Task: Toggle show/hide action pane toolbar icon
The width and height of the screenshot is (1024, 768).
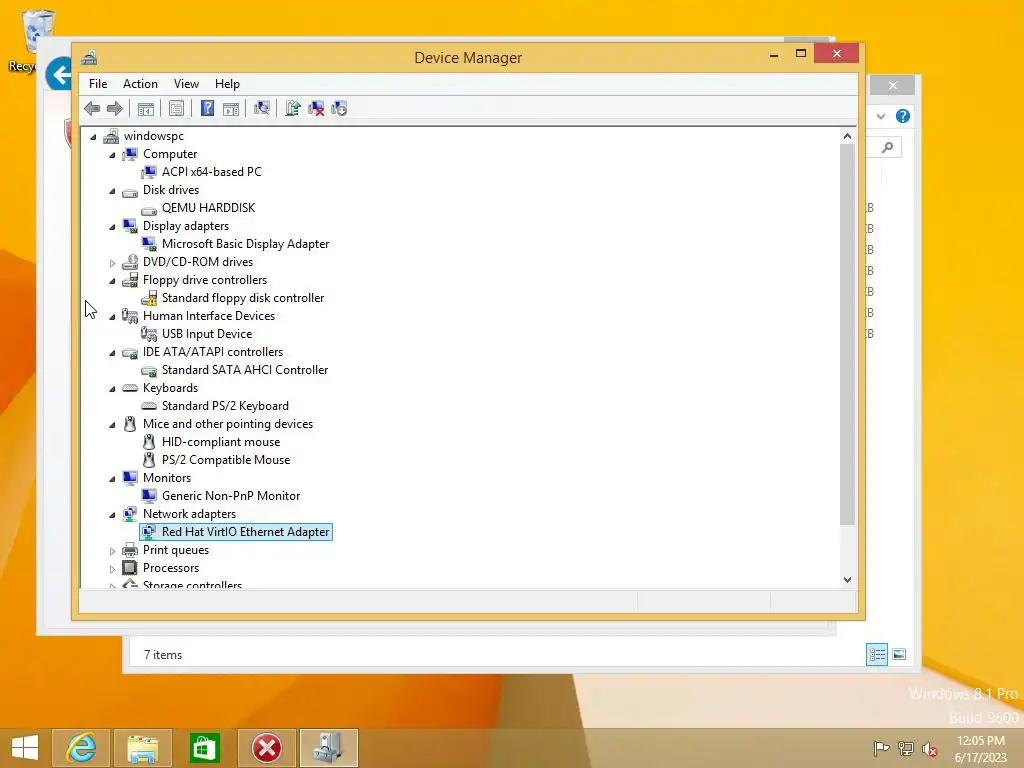Action: pyautogui.click(x=231, y=108)
